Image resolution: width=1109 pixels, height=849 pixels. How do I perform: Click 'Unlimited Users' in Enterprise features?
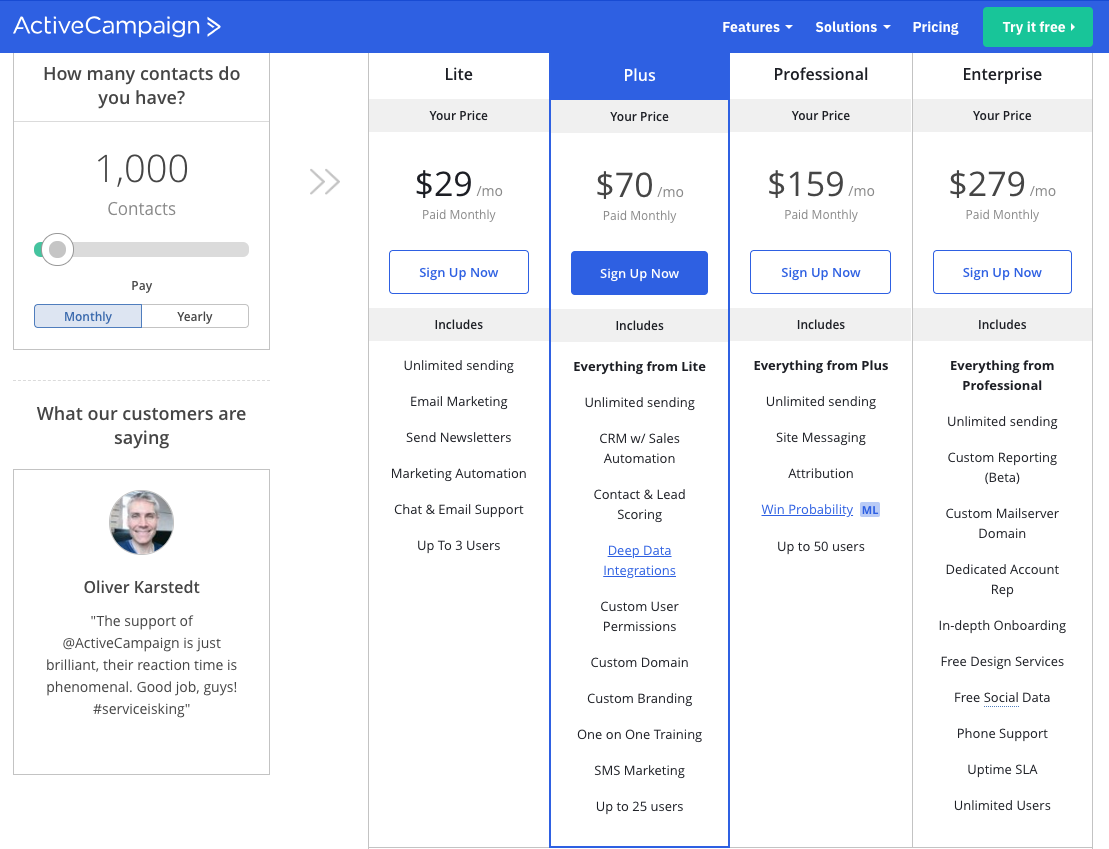pyautogui.click(x=1001, y=806)
